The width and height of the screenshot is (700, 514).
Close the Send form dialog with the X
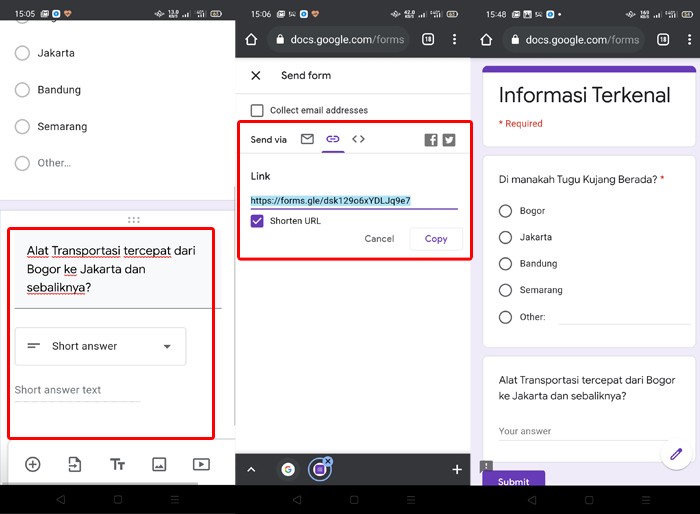pyautogui.click(x=256, y=75)
